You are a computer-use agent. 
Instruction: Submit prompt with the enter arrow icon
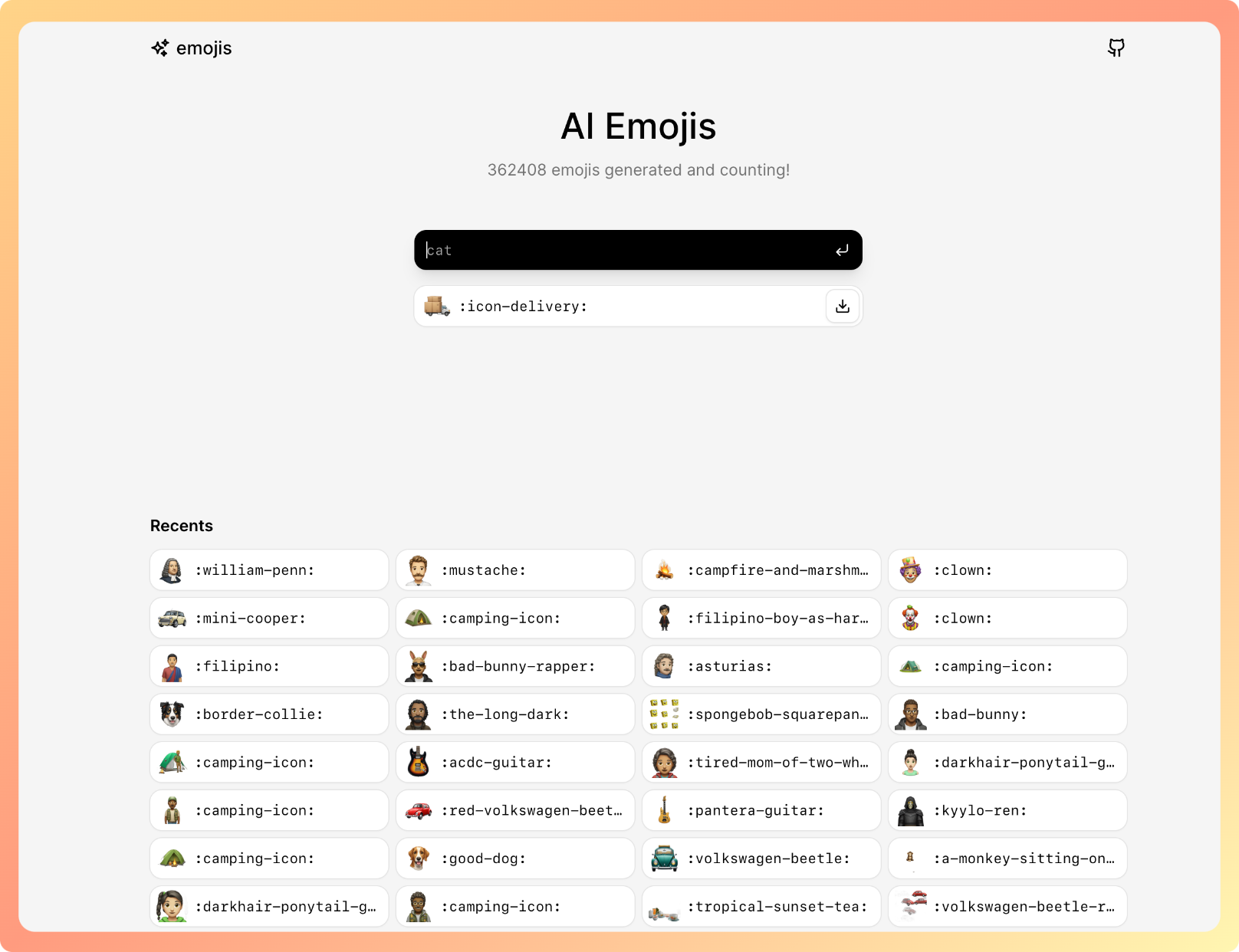(842, 251)
